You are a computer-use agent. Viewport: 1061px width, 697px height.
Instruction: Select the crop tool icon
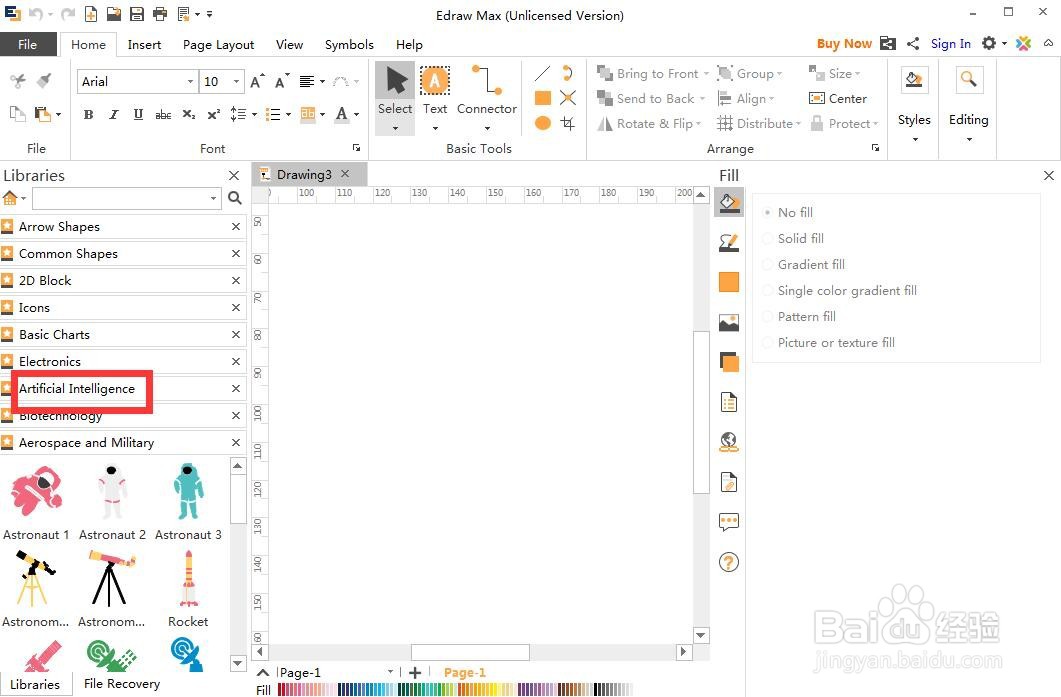point(568,123)
